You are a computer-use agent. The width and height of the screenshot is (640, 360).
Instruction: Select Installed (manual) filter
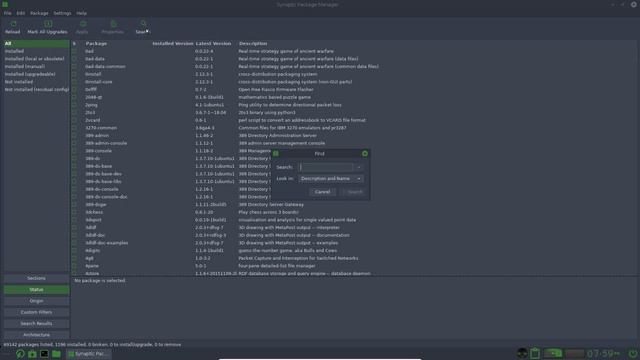pyautogui.click(x=36, y=67)
